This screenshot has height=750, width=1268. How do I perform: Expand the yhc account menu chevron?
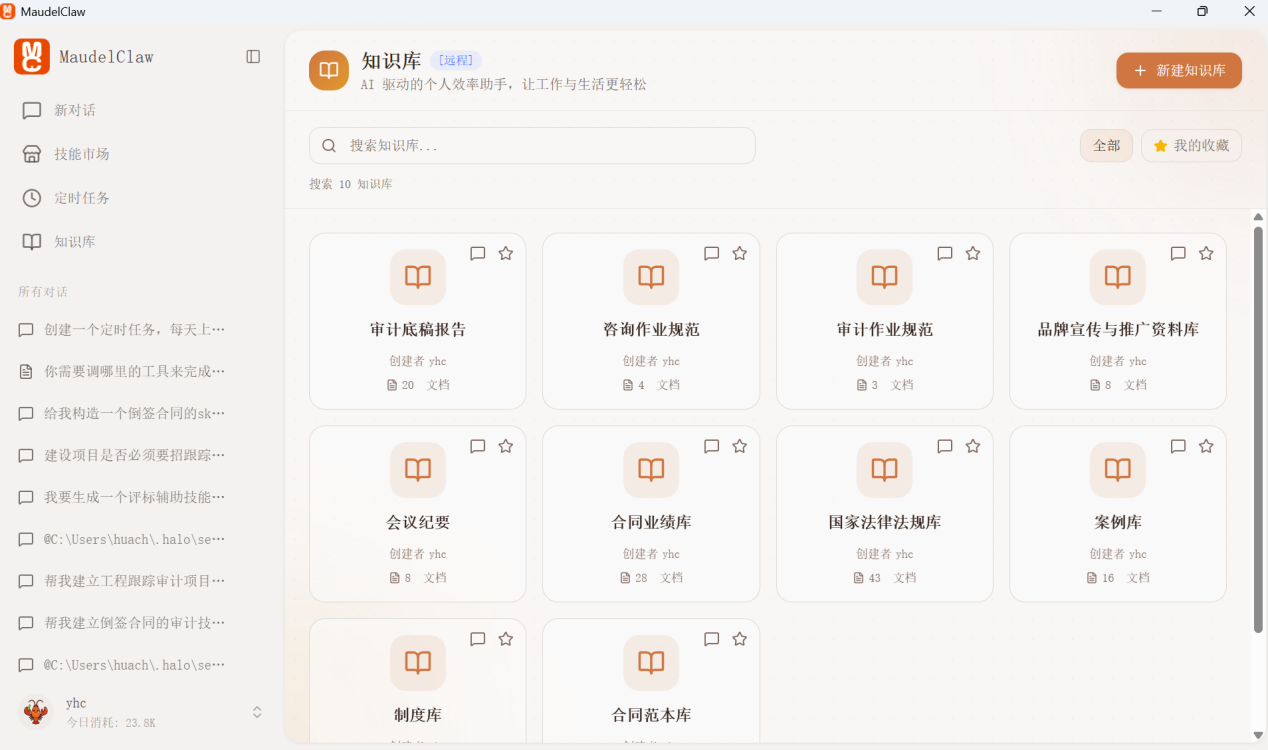[x=257, y=712]
